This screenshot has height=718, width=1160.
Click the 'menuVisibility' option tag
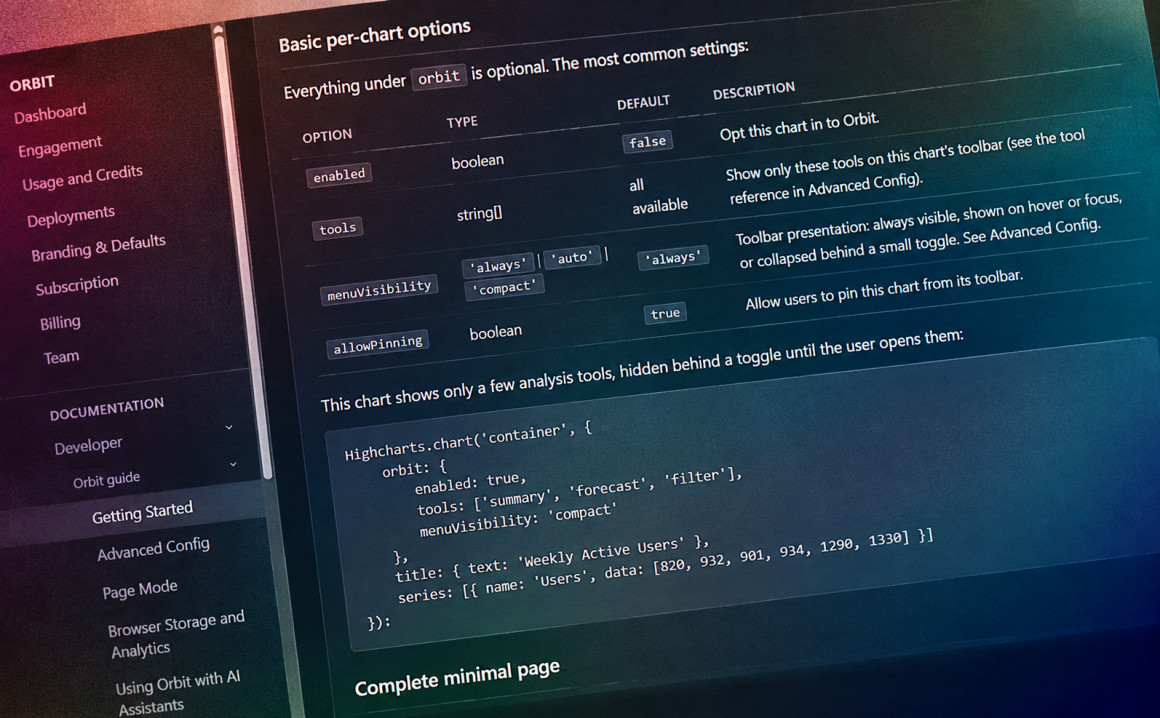379,290
